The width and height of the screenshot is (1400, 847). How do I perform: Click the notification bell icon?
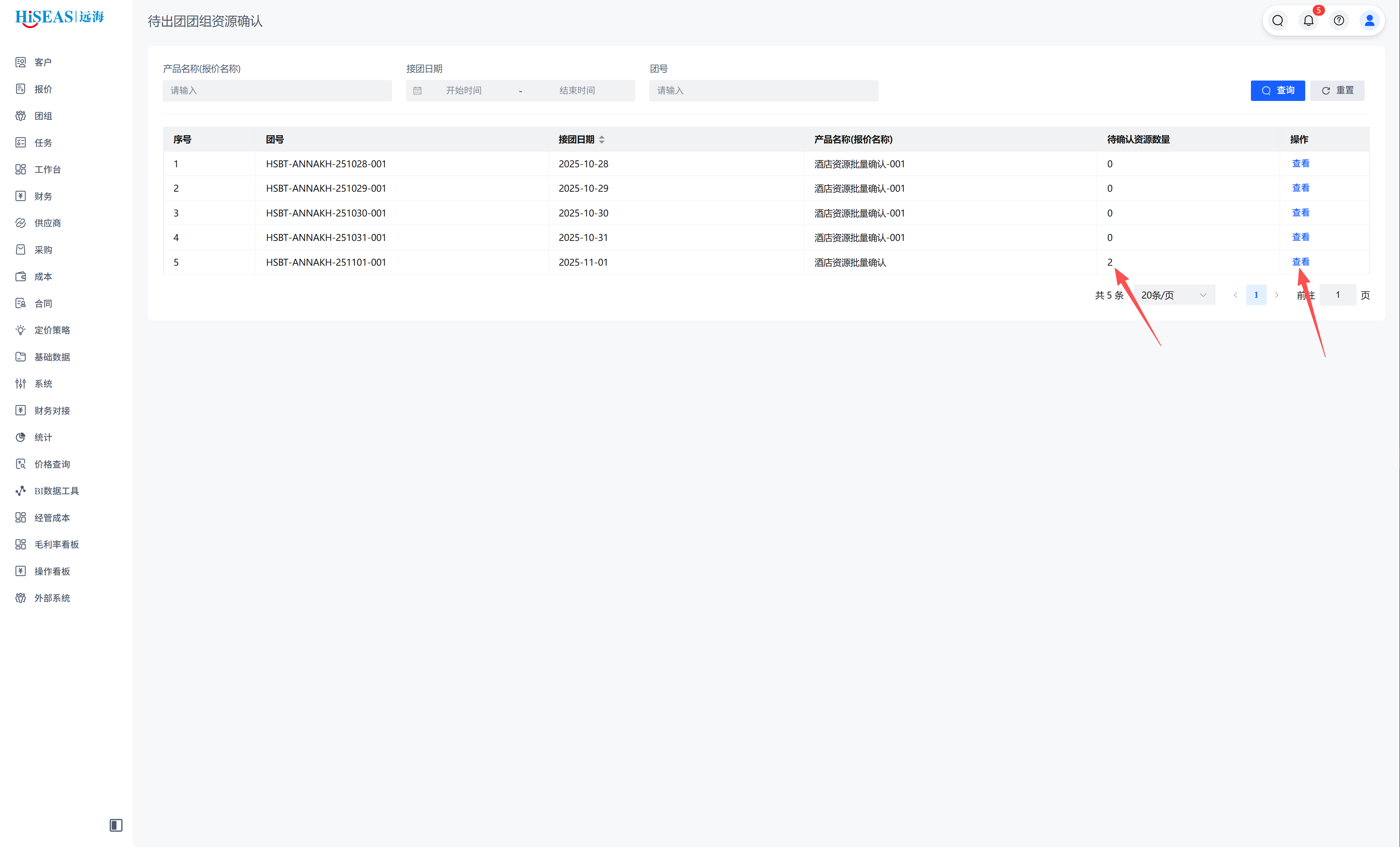coord(1308,21)
